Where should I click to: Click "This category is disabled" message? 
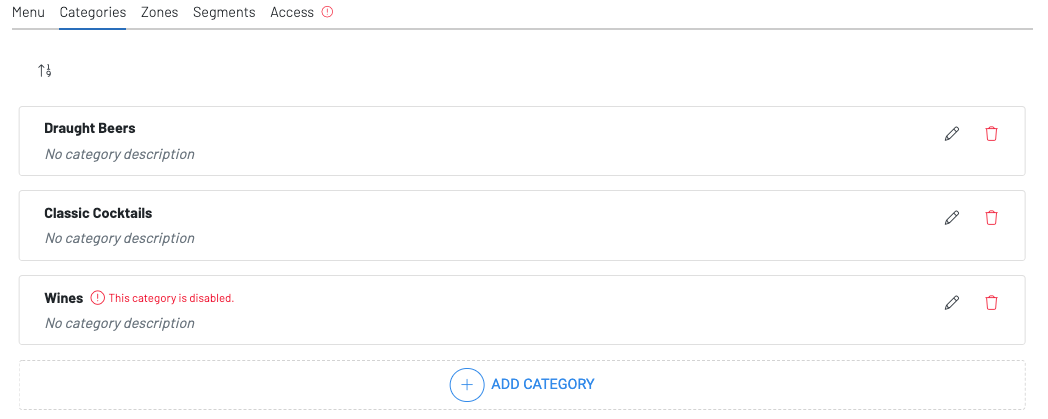coord(171,298)
